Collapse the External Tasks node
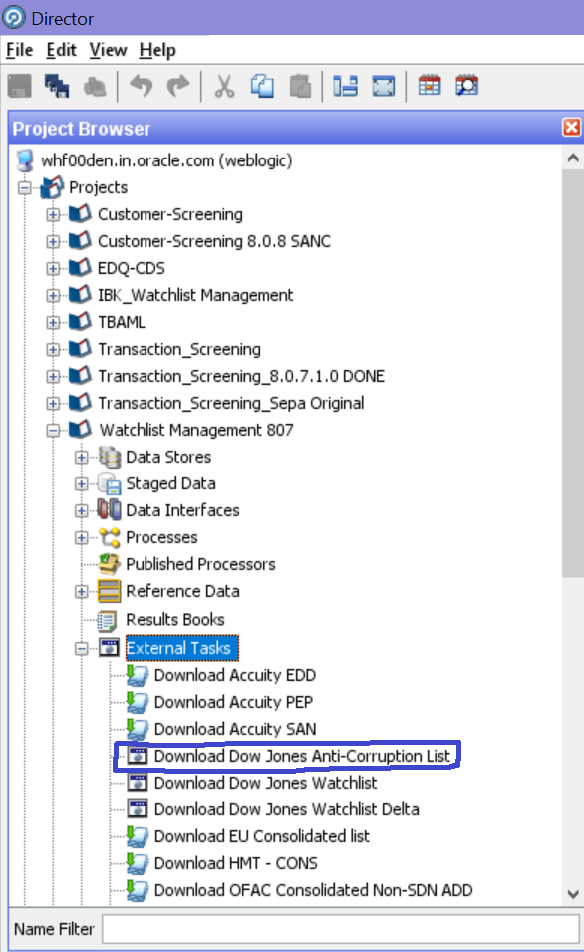The height and width of the screenshot is (952, 584). tap(82, 648)
